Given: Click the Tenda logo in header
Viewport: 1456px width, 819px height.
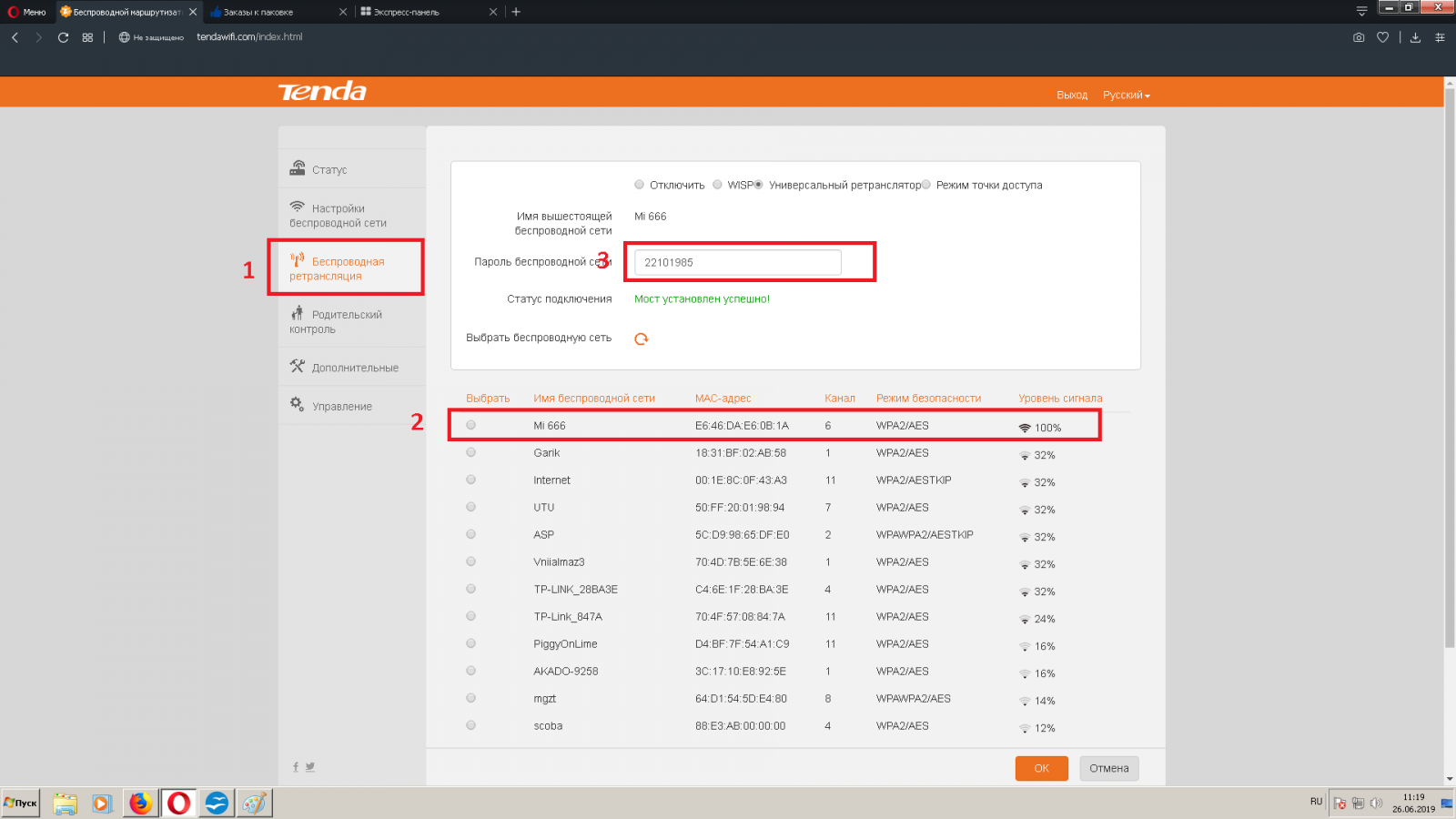Looking at the screenshot, I should [322, 92].
